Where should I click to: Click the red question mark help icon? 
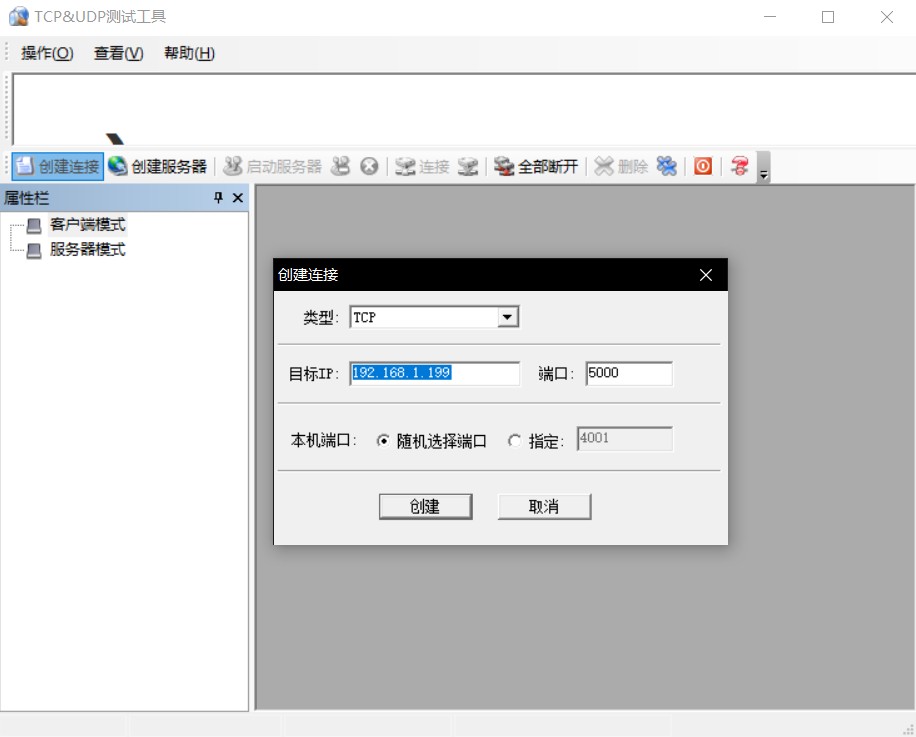740,166
